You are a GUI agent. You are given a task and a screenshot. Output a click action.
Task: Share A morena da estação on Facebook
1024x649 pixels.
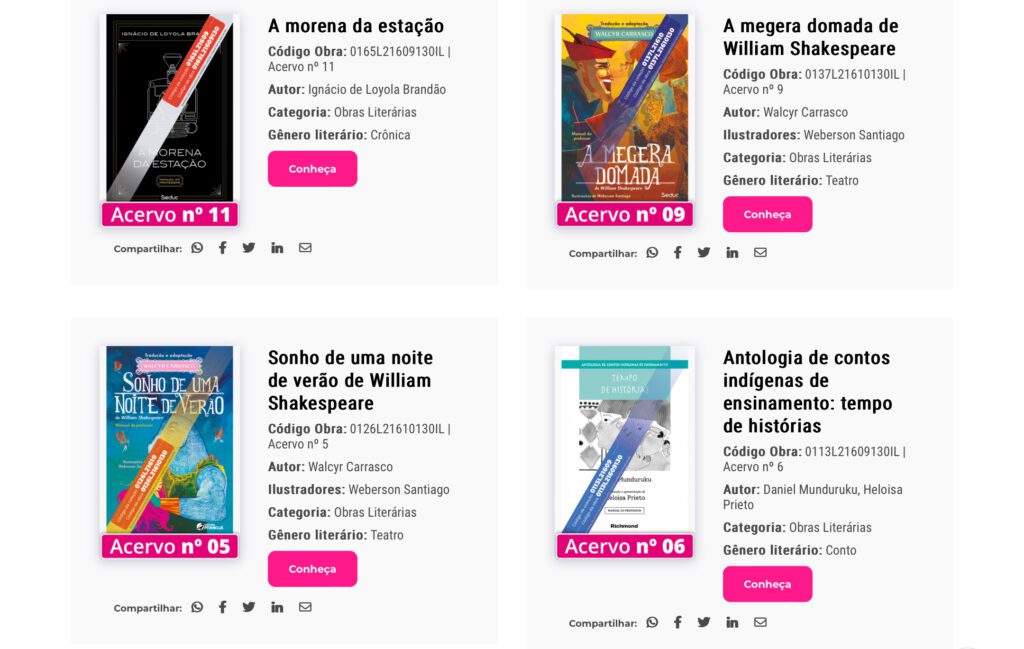click(x=223, y=247)
